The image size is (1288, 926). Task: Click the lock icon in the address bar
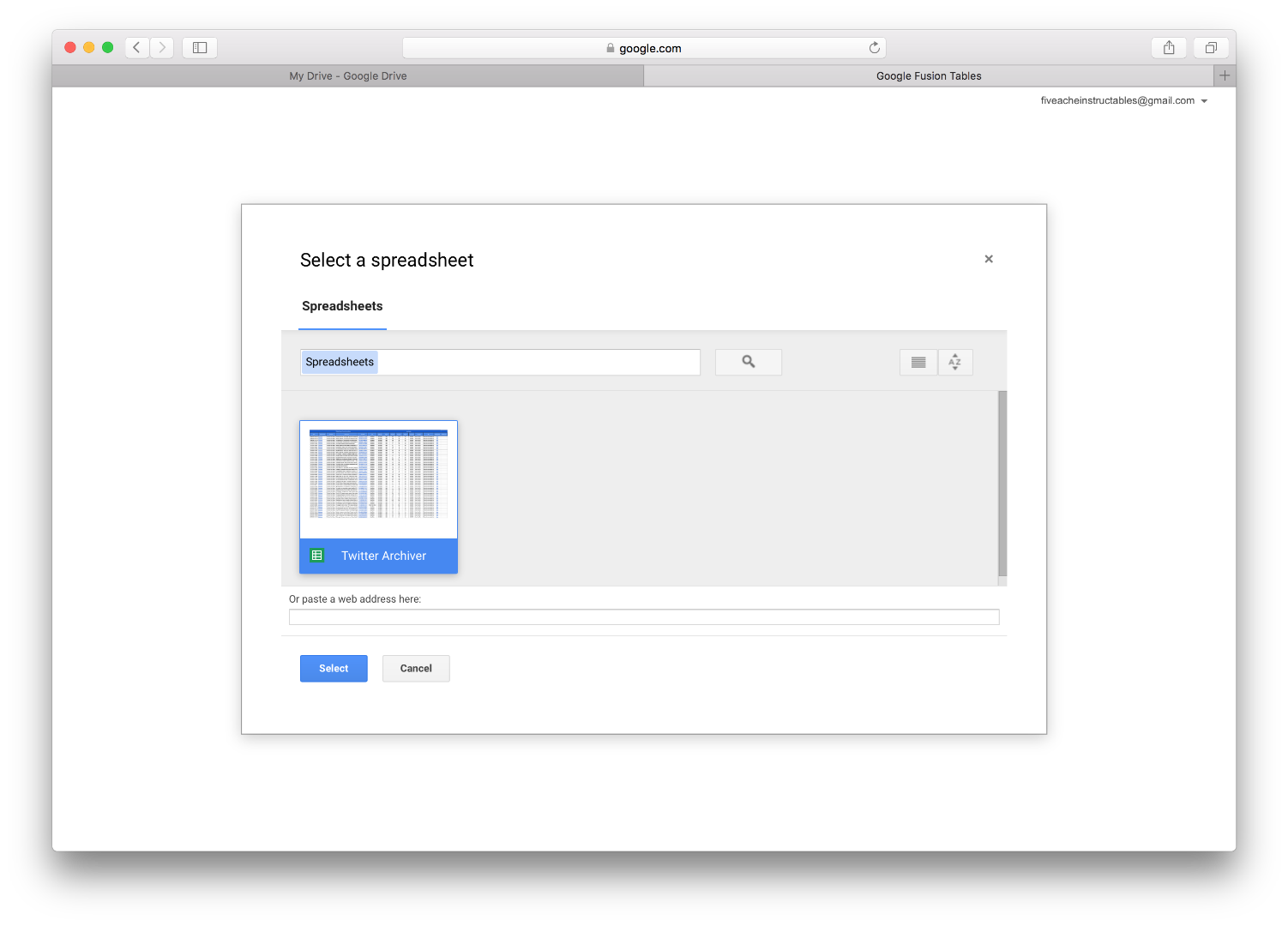(x=611, y=48)
